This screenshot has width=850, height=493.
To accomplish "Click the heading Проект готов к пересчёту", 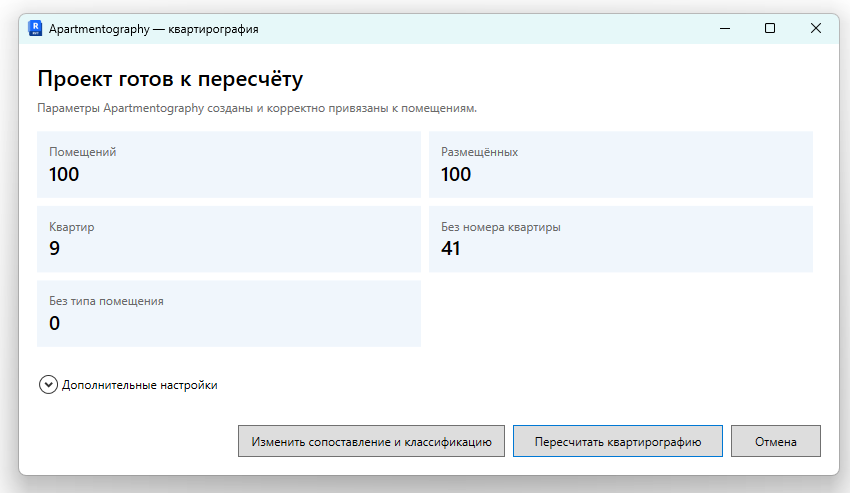I will 170,79.
